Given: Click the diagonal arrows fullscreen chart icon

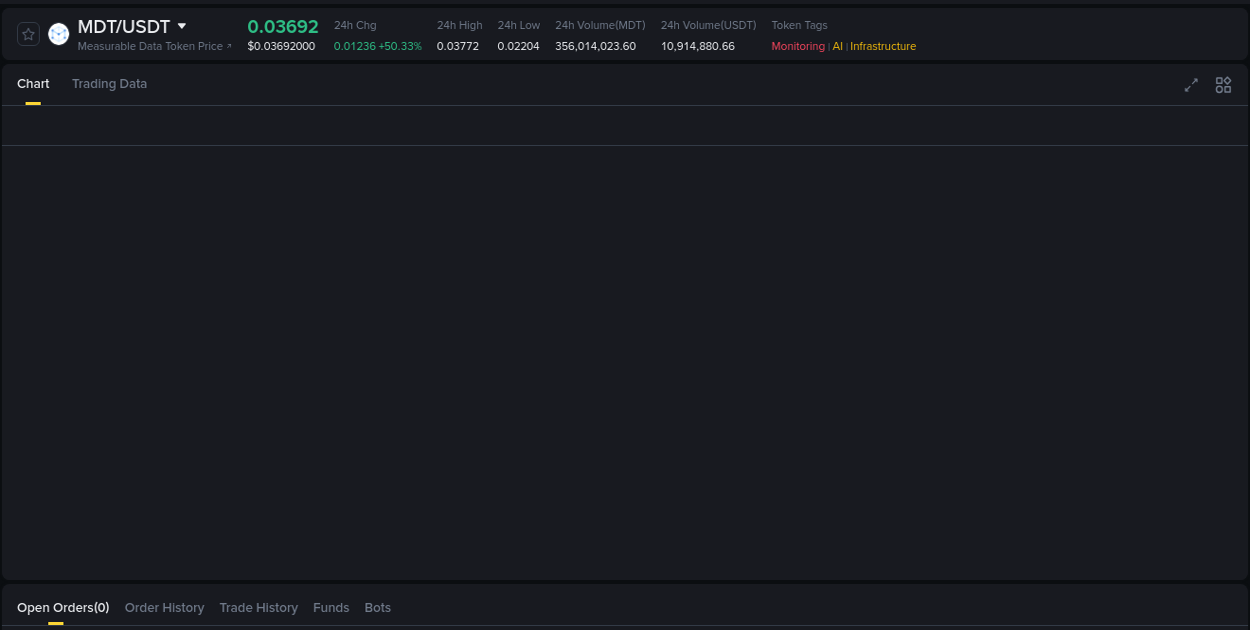Looking at the screenshot, I should coord(1191,85).
